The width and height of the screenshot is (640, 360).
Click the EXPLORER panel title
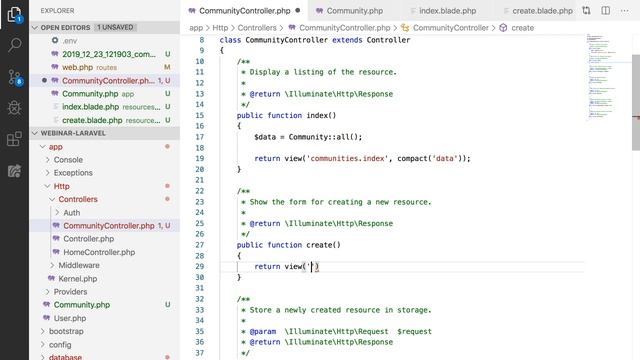coord(58,11)
